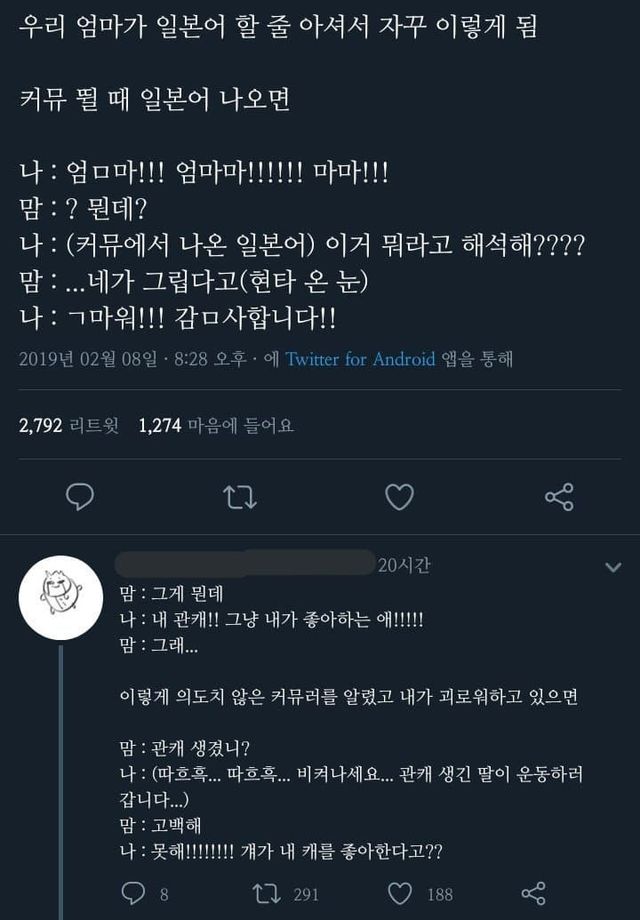Click the main tweet text starting 우리 엄마가
640x920 pixels.
pos(278,27)
